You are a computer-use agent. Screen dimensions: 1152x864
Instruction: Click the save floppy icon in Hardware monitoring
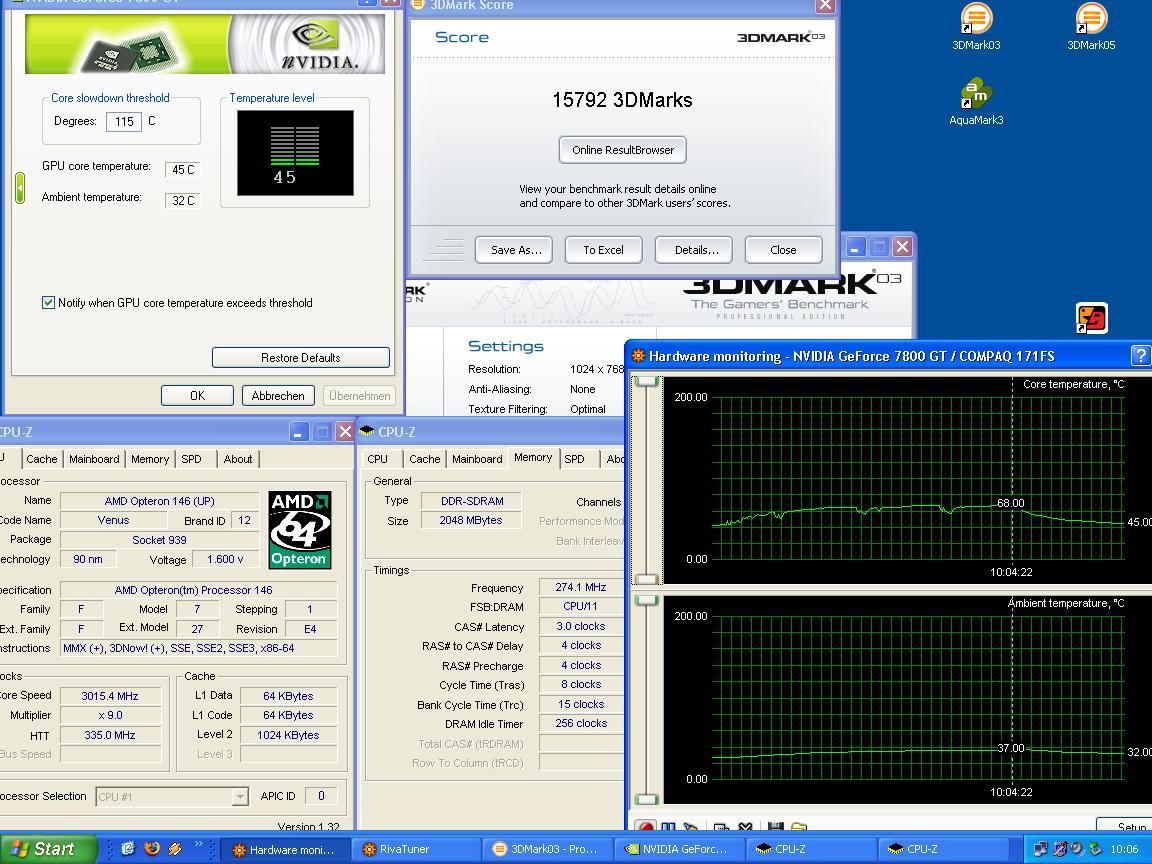[x=775, y=827]
